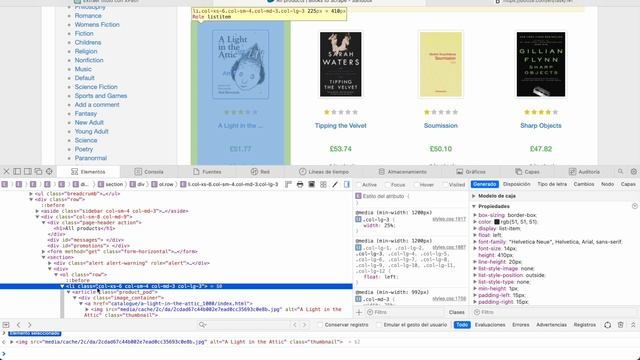
Task: Click the styles panel Filtro field
Action: 404,312
